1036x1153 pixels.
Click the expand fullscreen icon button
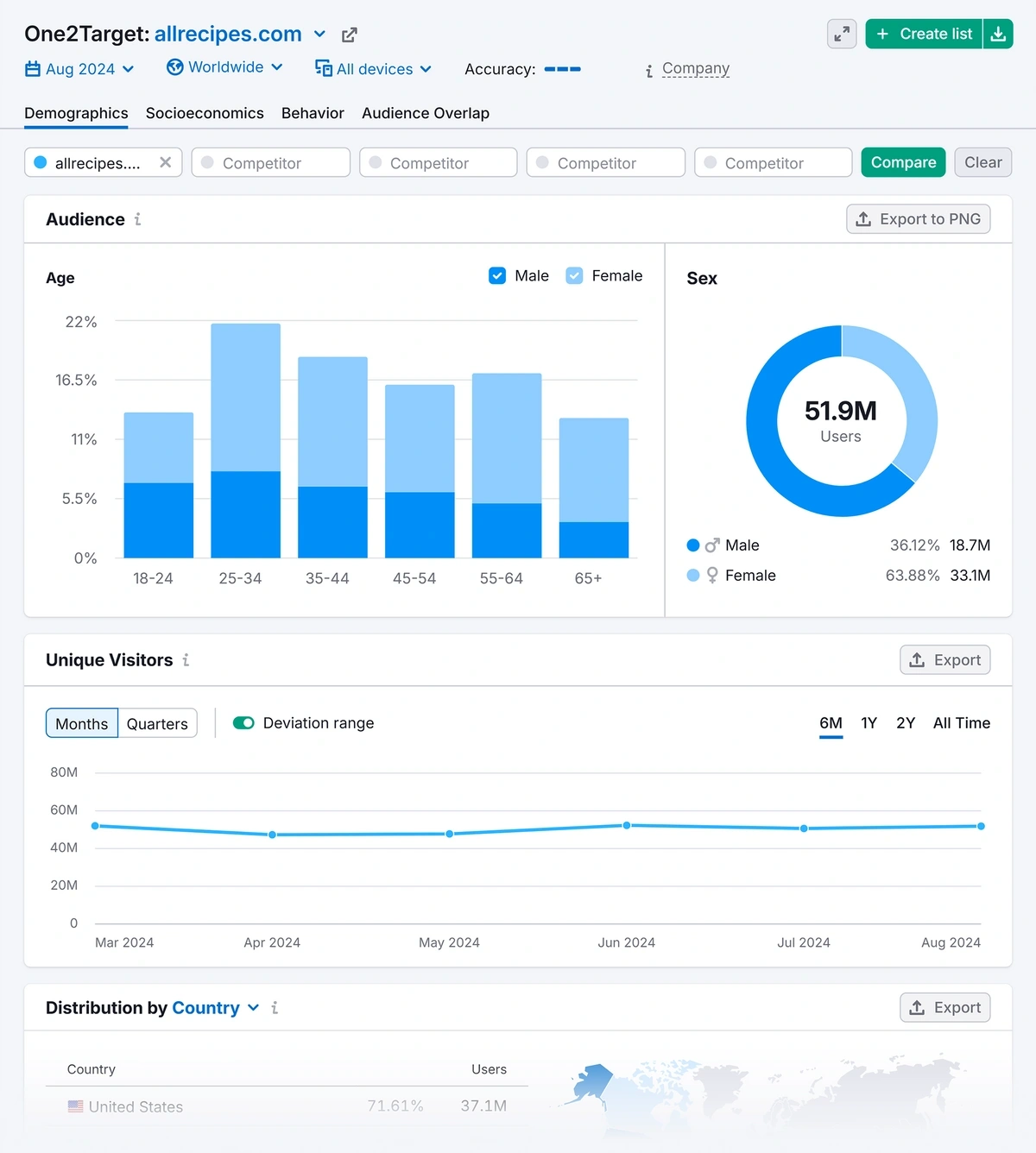tap(842, 34)
